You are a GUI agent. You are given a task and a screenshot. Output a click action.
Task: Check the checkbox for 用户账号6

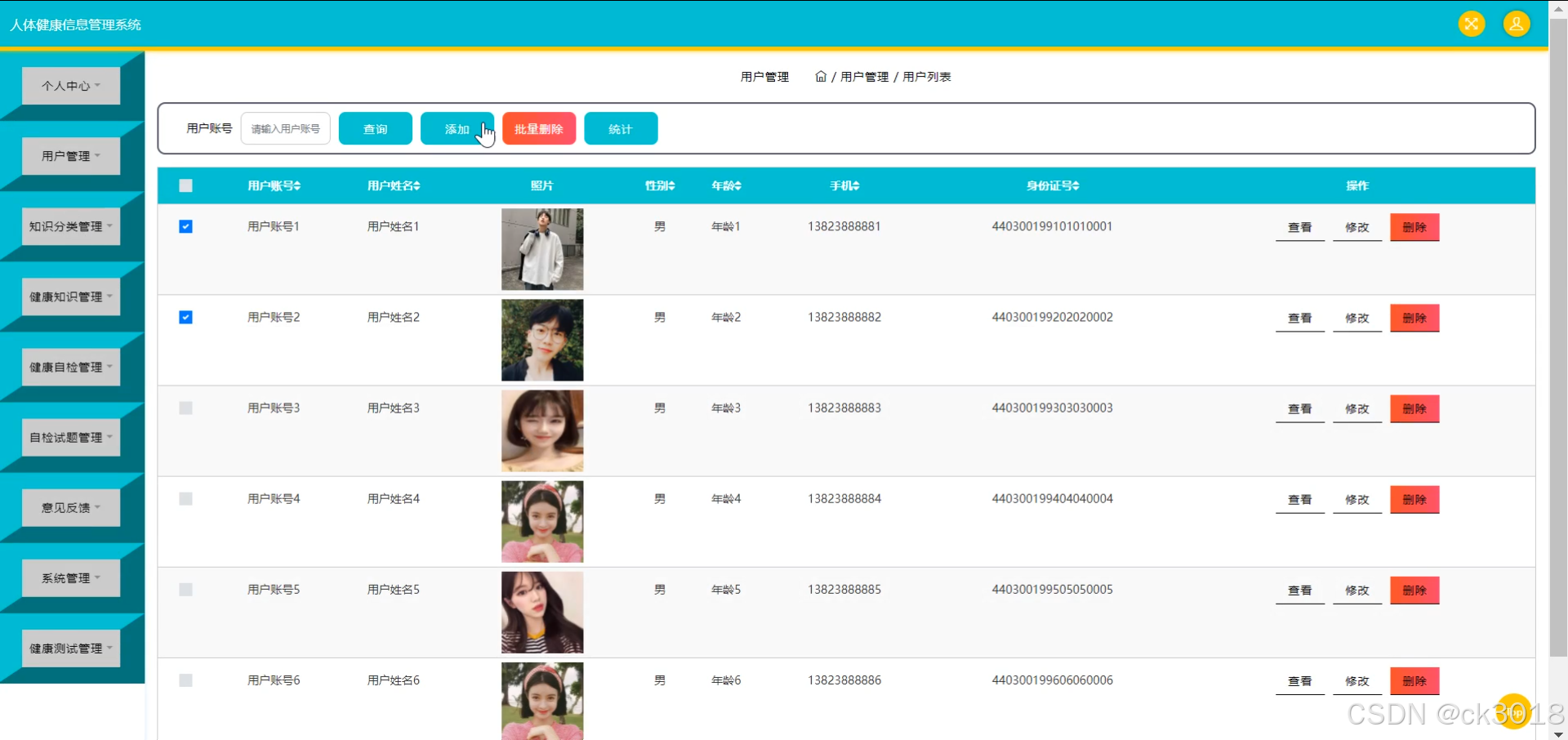[x=185, y=680]
